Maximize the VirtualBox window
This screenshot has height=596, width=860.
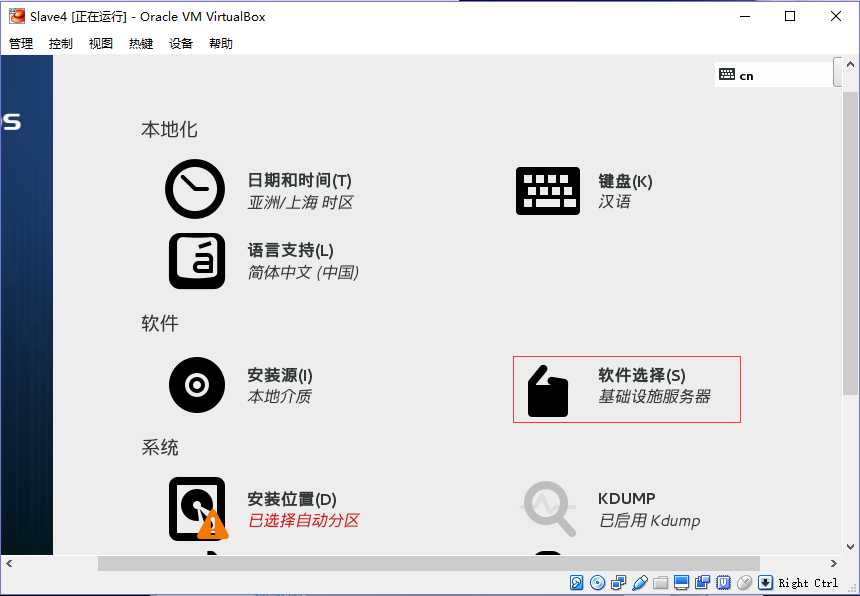pos(790,16)
